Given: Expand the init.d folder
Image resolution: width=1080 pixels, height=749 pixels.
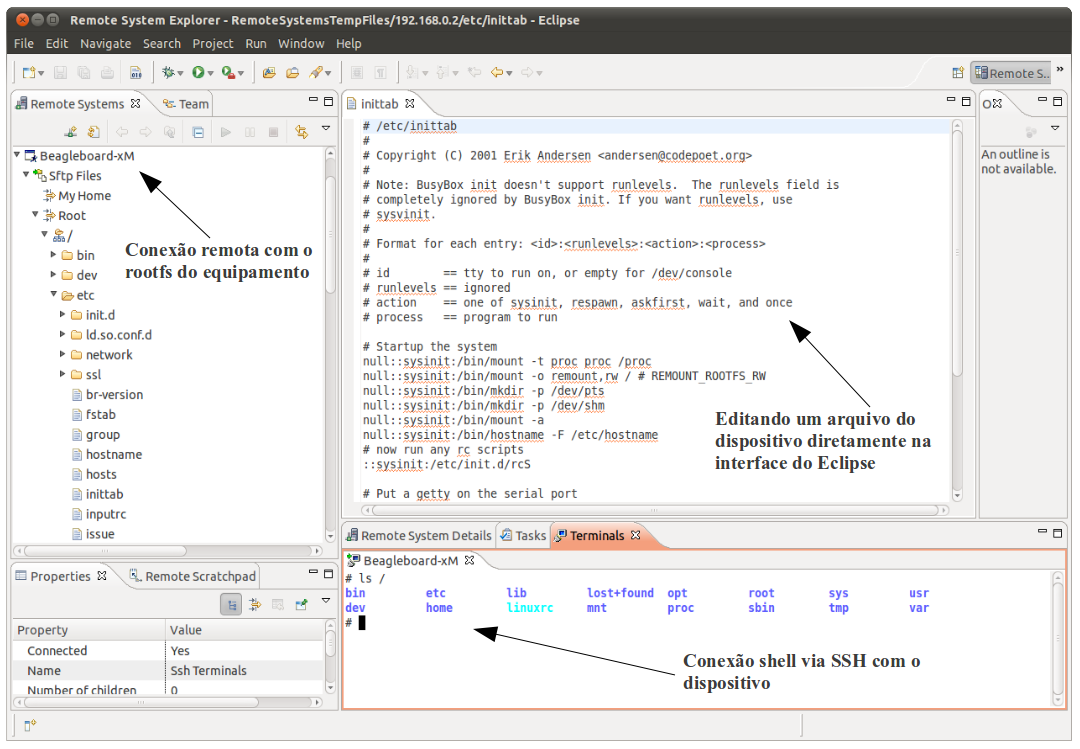Looking at the screenshot, I should tap(63, 314).
